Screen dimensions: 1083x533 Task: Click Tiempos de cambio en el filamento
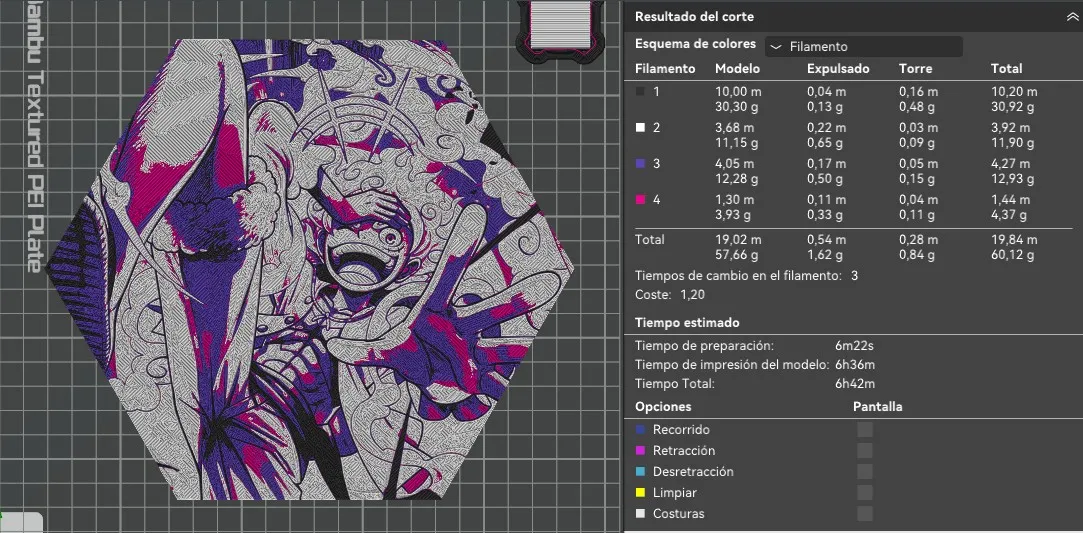pyautogui.click(x=738, y=276)
